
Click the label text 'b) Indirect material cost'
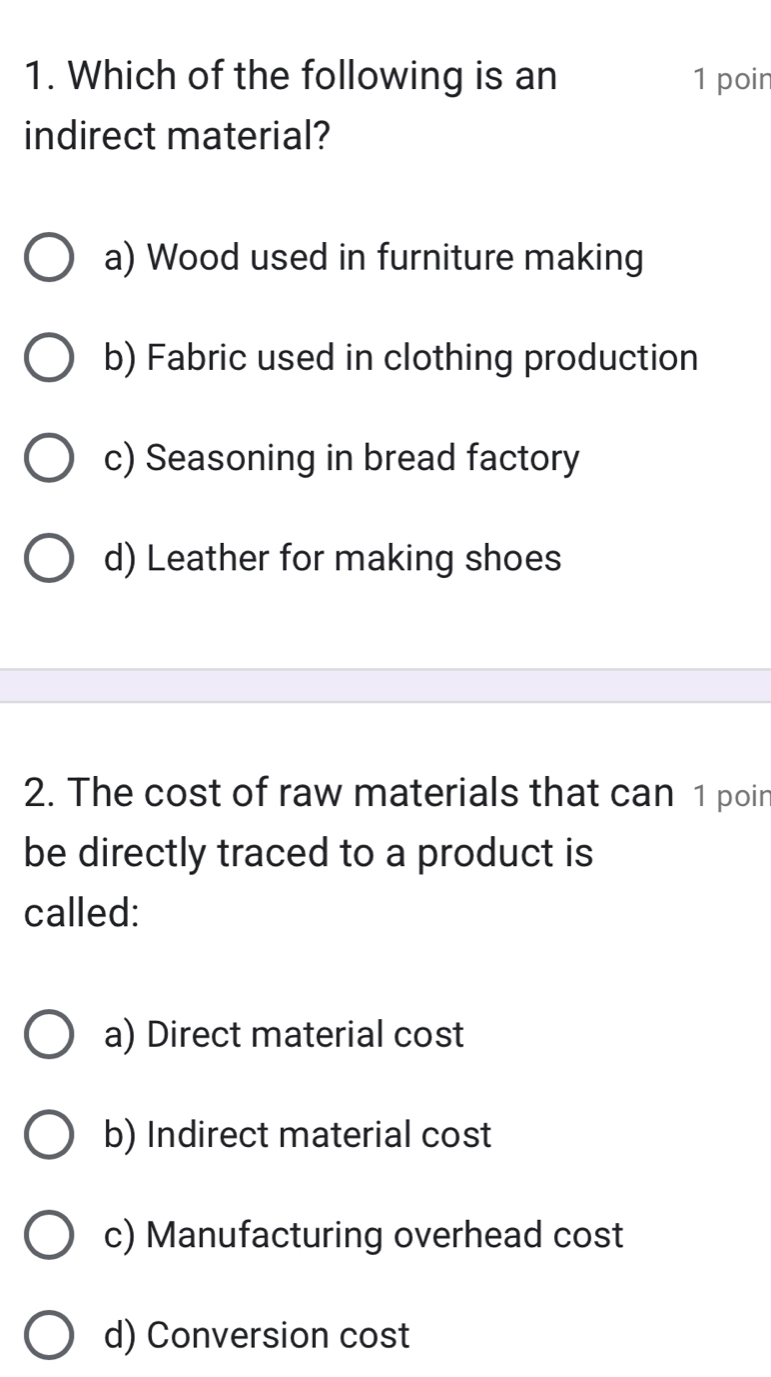pyautogui.click(x=297, y=1135)
